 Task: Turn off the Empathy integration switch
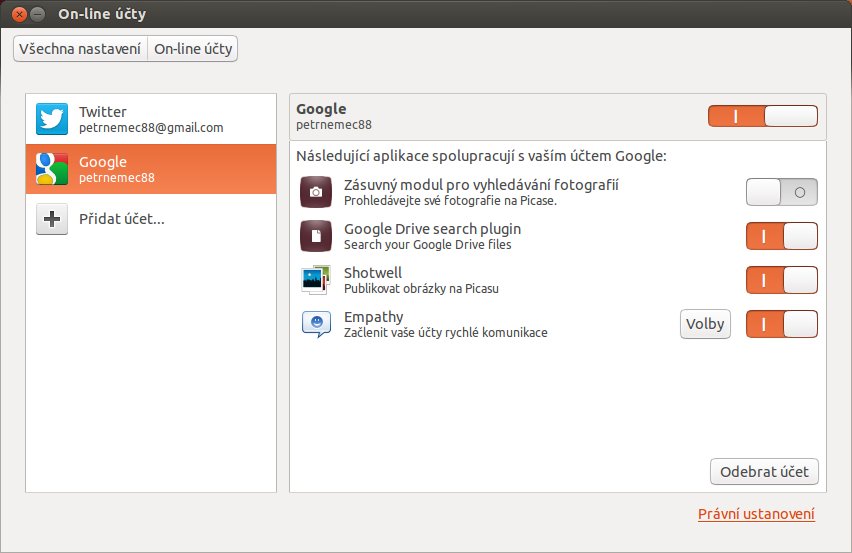coord(781,324)
